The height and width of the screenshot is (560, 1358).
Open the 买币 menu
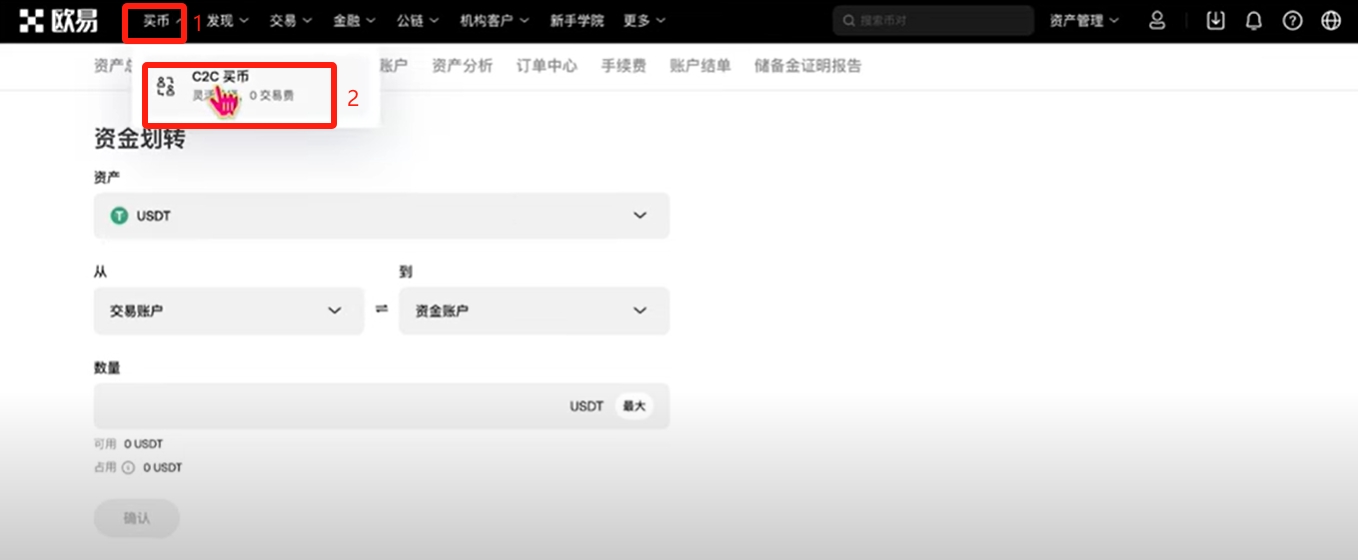click(x=162, y=20)
